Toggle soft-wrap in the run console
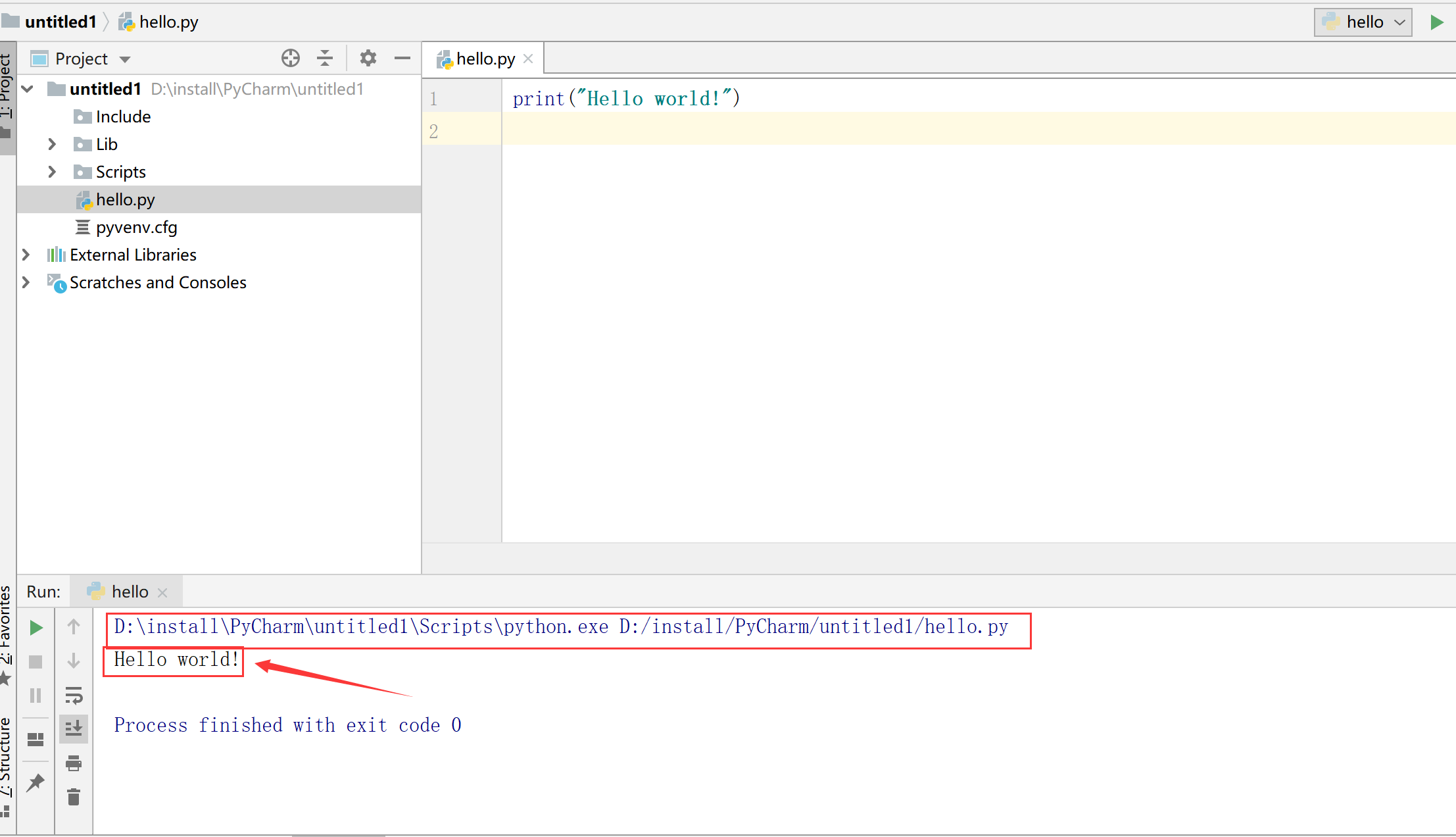Viewport: 1456px width, 837px height. click(x=74, y=696)
